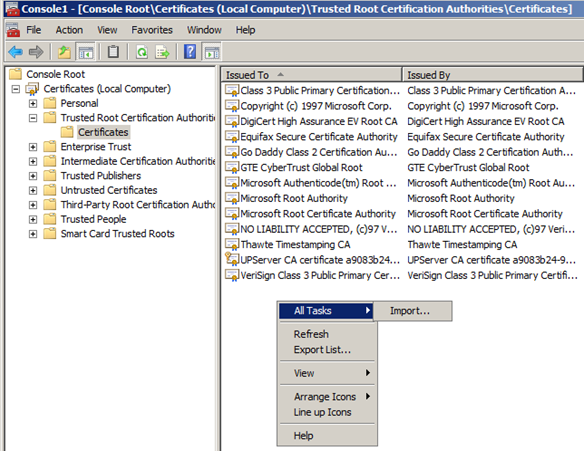Screen dimensions: 584x453
Task: Select Enterprise Trust tree item
Action: (96, 147)
